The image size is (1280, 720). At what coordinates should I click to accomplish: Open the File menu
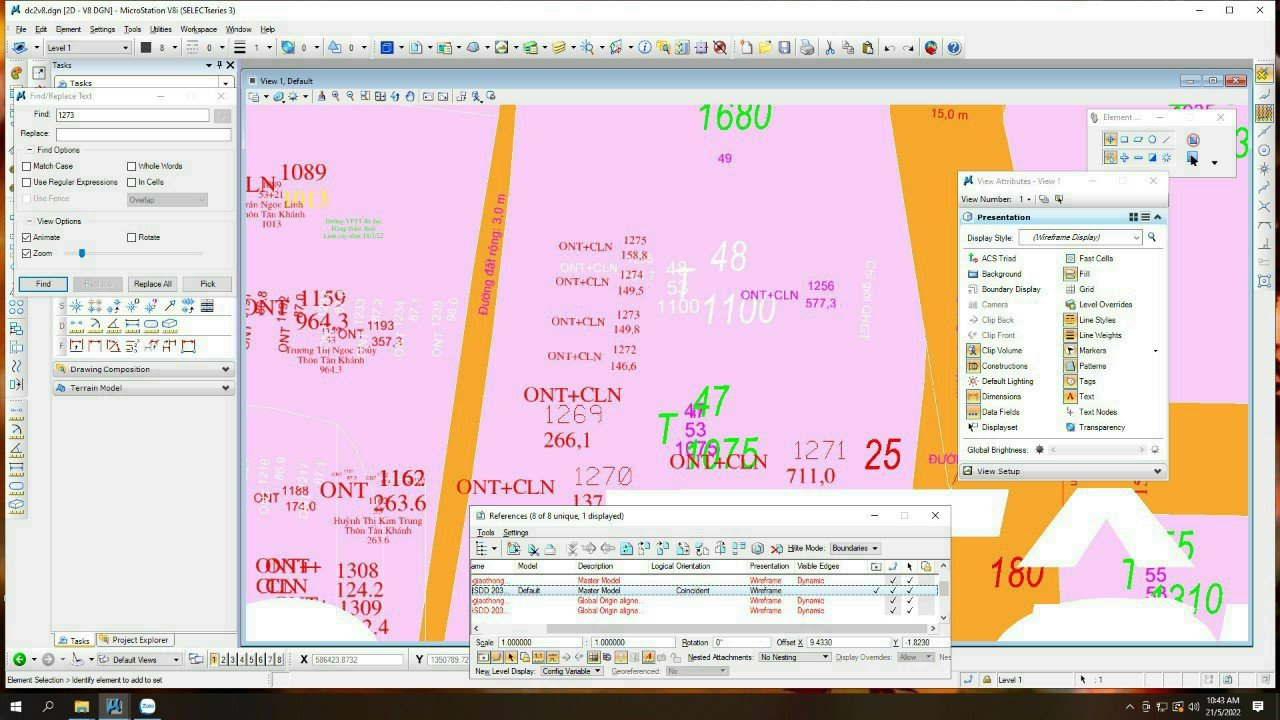21,29
